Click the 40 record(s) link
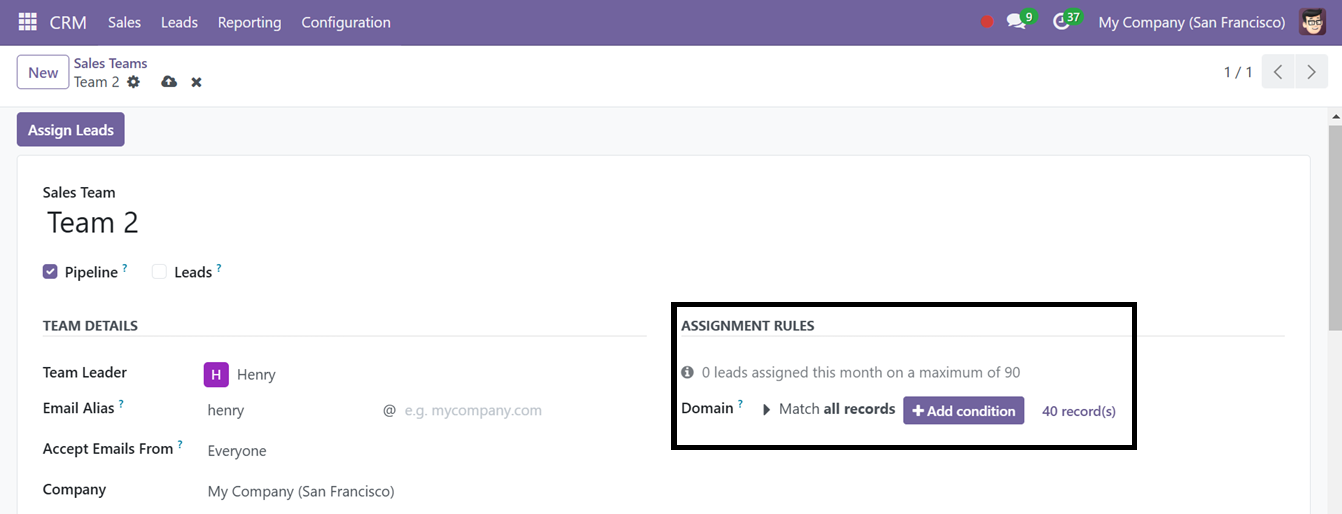The height and width of the screenshot is (514, 1342). click(x=1079, y=411)
